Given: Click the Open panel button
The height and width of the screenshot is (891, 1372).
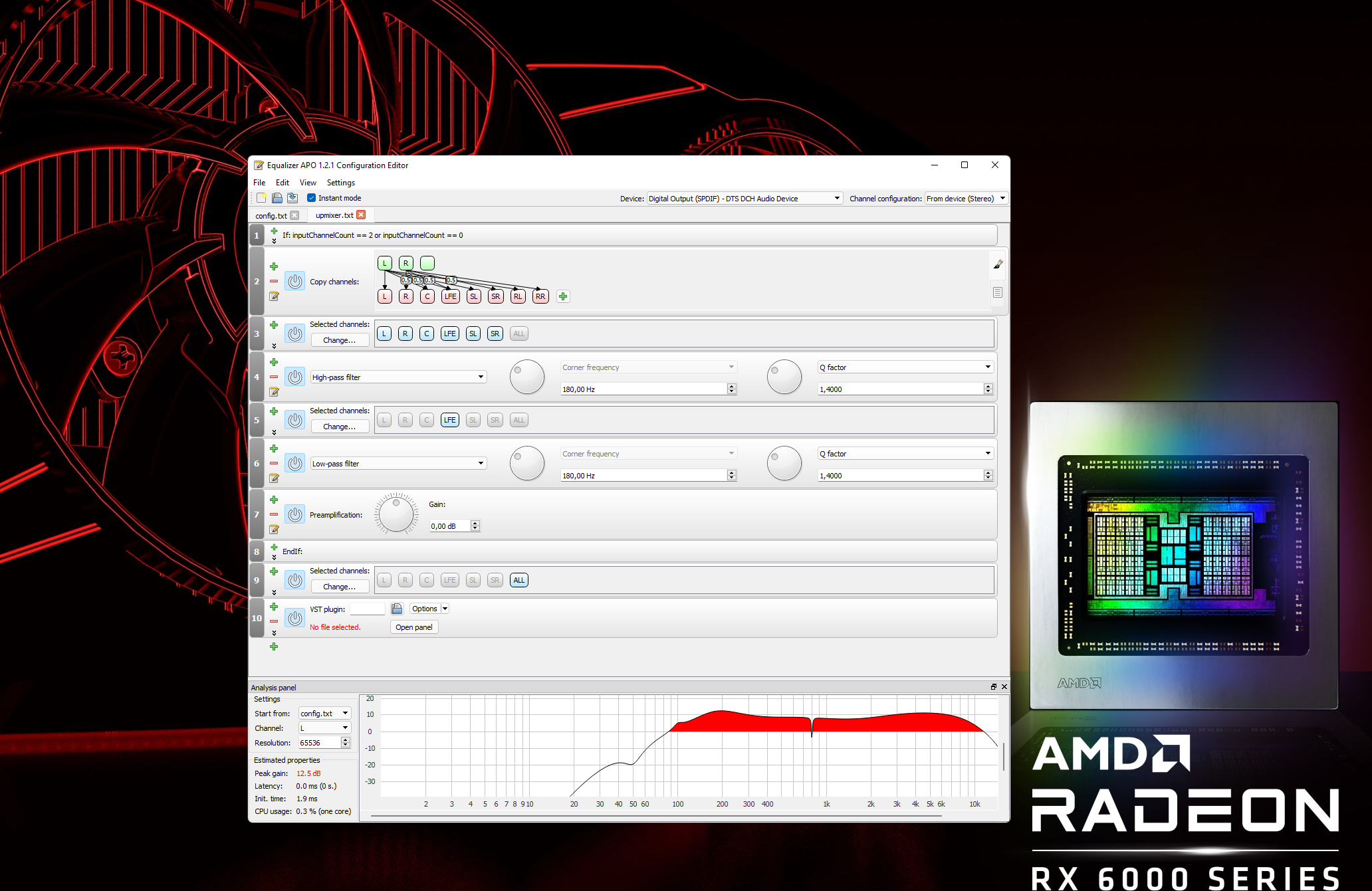Looking at the screenshot, I should click(x=414, y=627).
